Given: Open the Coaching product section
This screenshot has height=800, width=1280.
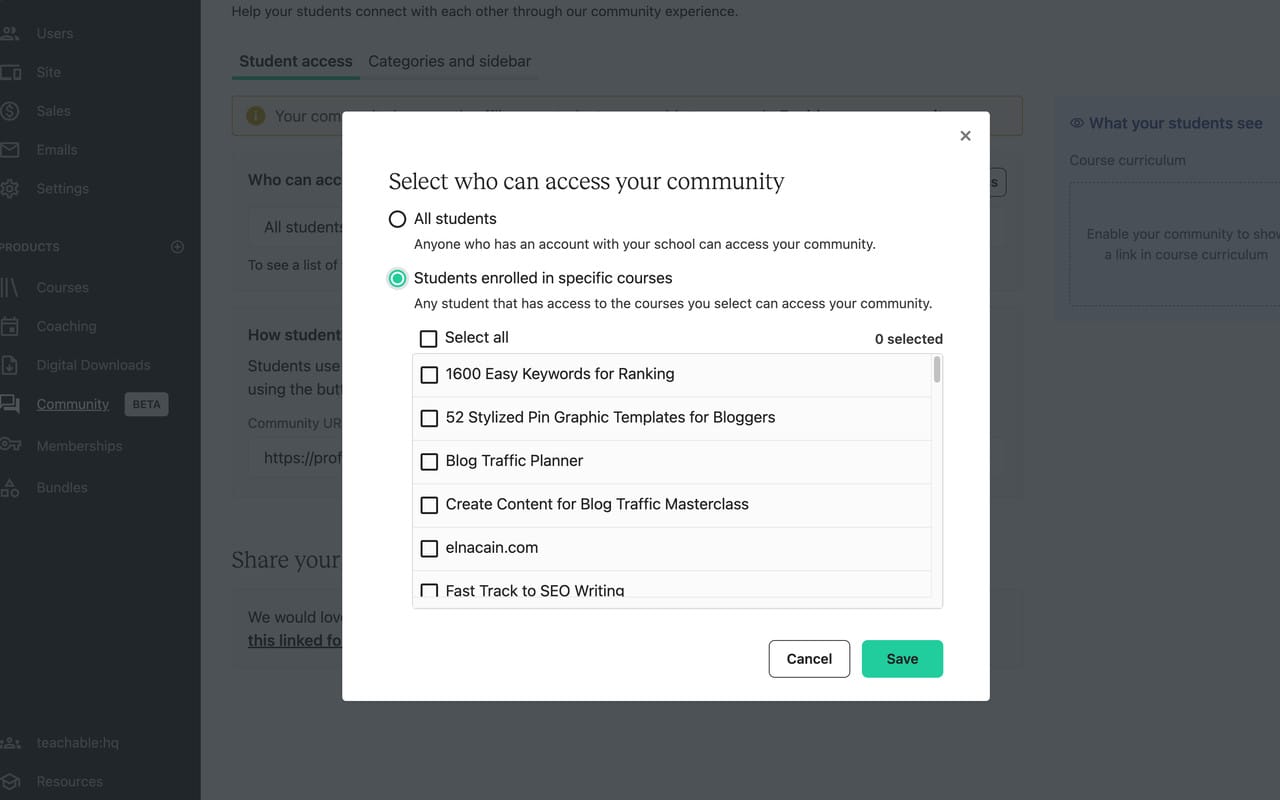Looking at the screenshot, I should point(64,326).
